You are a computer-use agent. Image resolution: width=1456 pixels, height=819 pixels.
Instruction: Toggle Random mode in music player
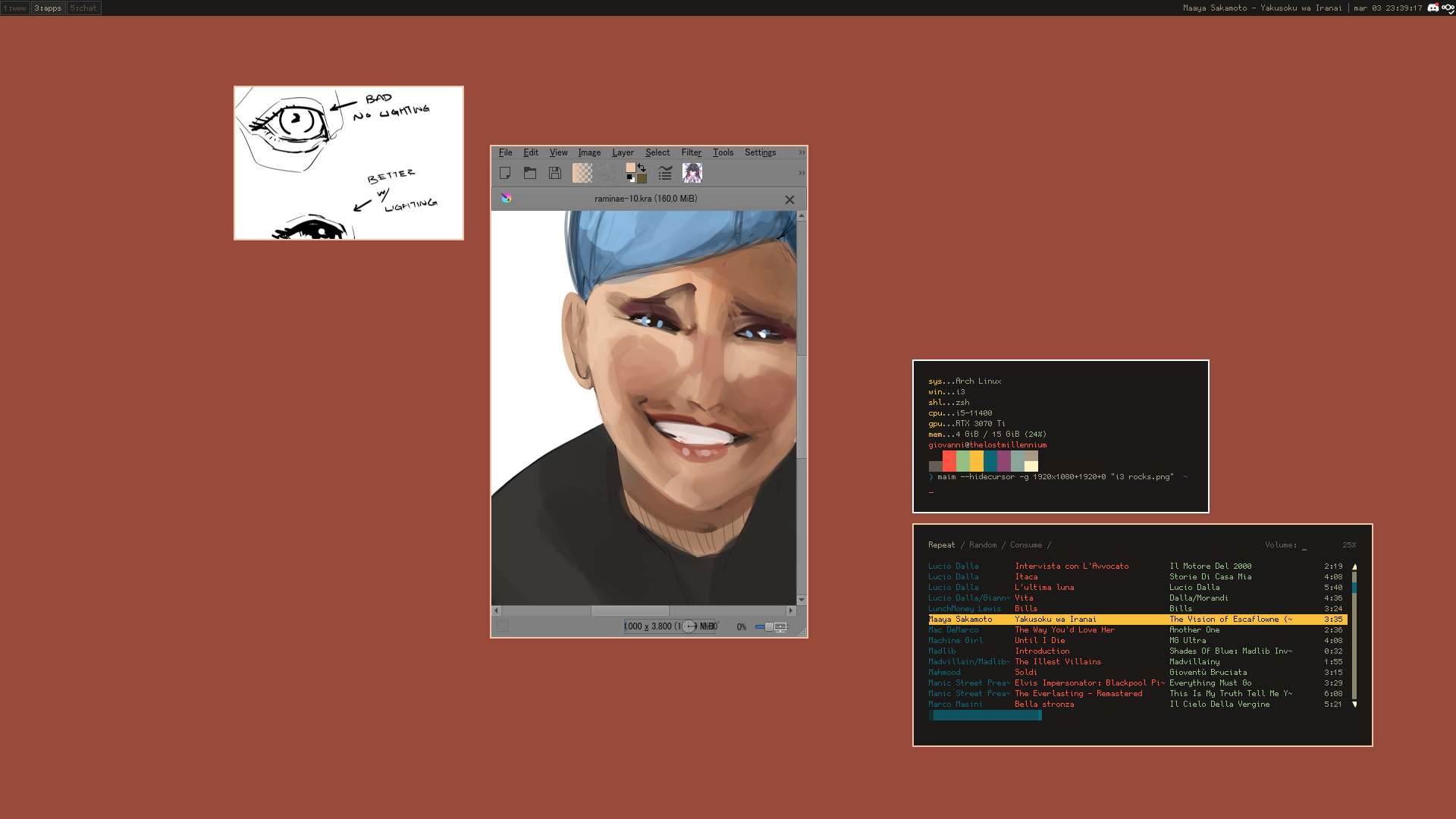[x=982, y=545]
